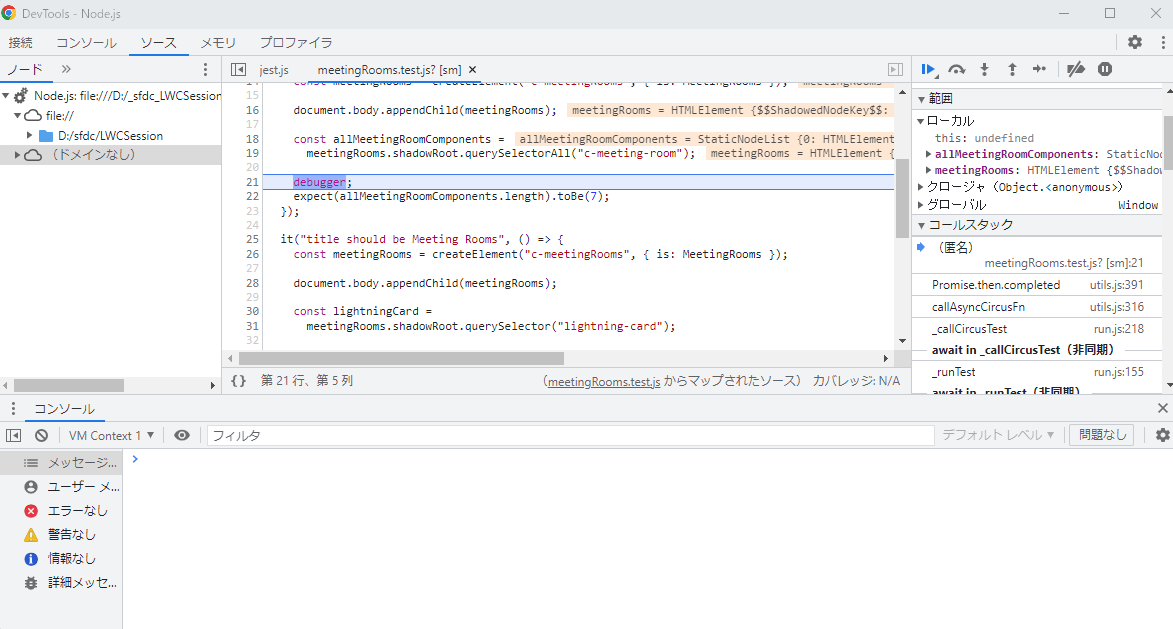Click the navigator pane horizontal scrollbar
This screenshot has width=1173, height=629.
69,385
